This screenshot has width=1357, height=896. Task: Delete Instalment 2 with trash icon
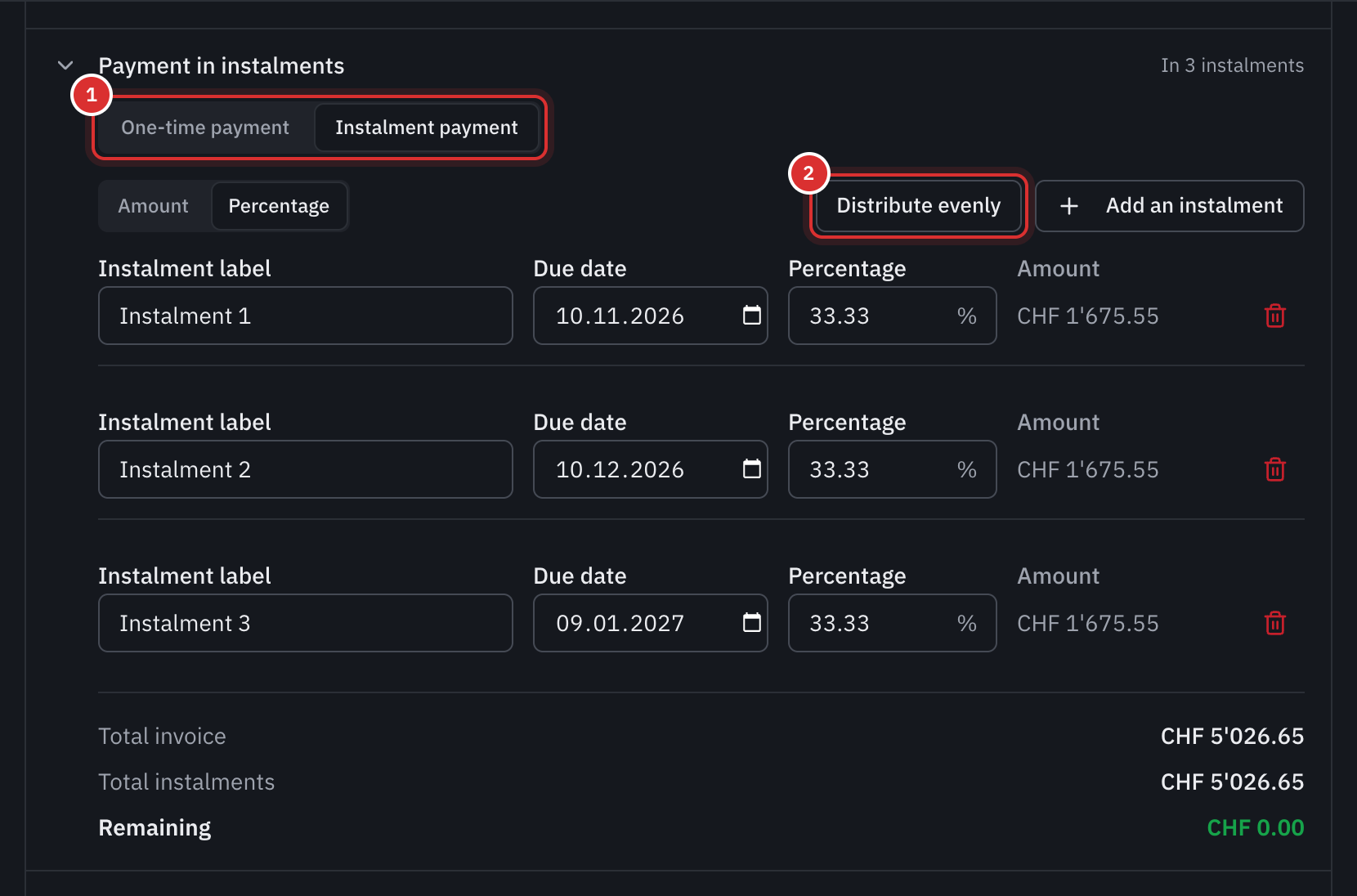click(x=1275, y=469)
